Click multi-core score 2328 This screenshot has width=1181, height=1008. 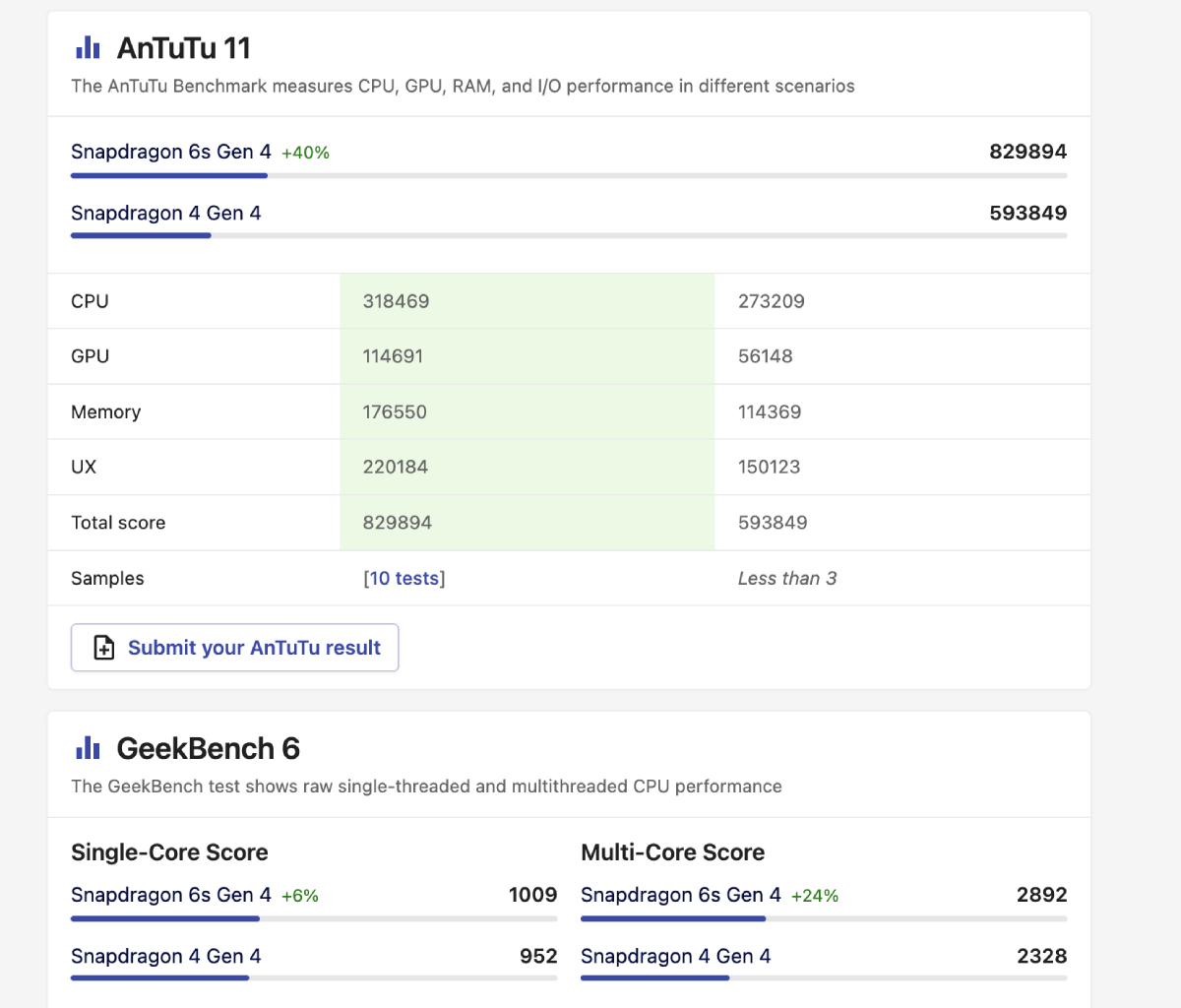point(1042,957)
